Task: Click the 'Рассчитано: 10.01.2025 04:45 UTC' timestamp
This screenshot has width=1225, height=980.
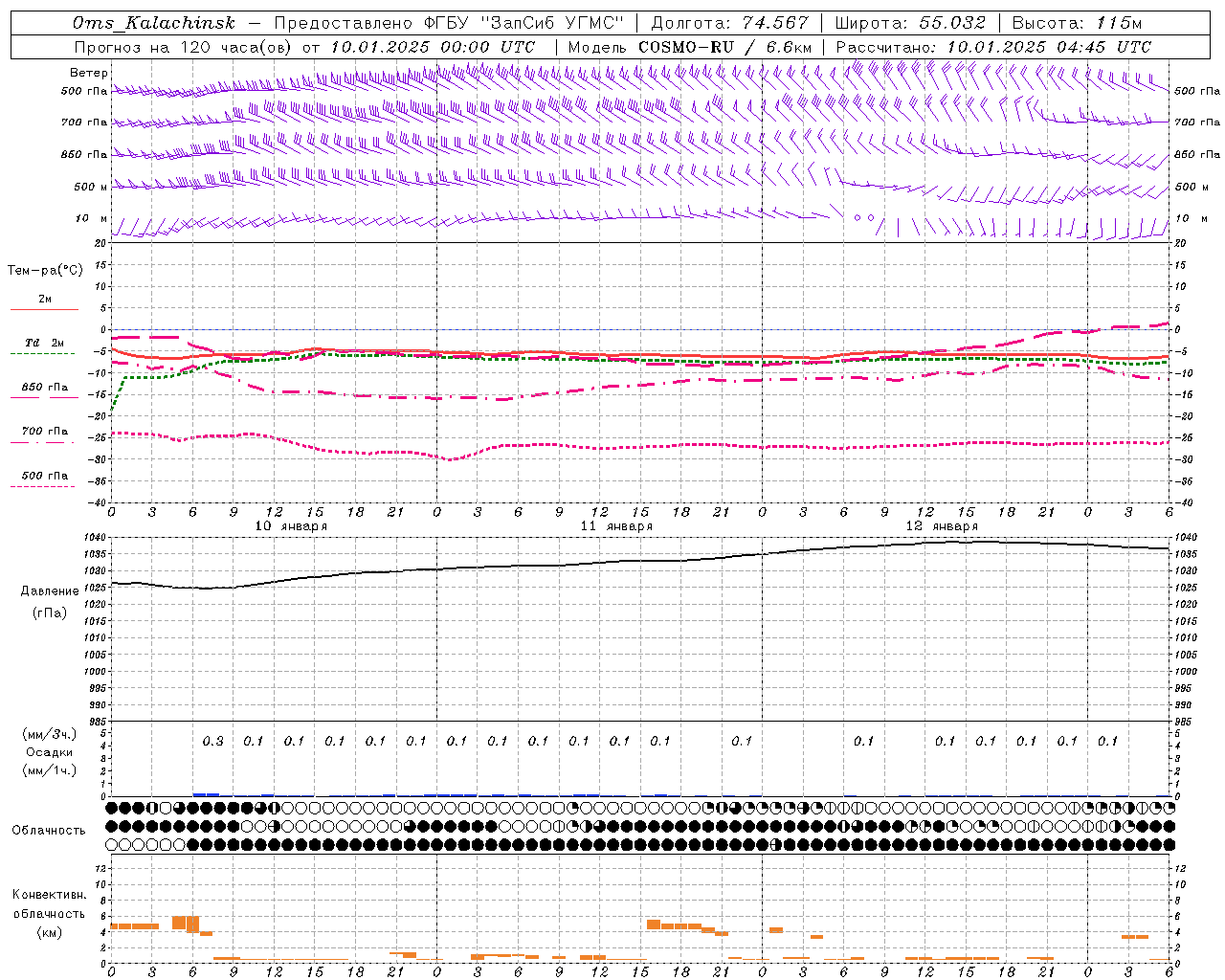Action: [x=993, y=47]
